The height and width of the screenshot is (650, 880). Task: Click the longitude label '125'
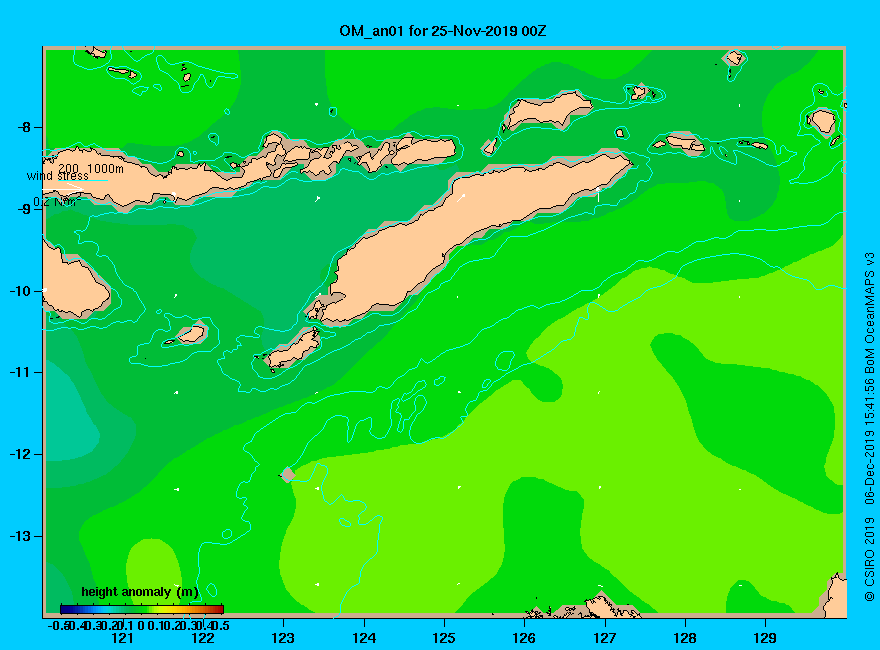pos(444,638)
